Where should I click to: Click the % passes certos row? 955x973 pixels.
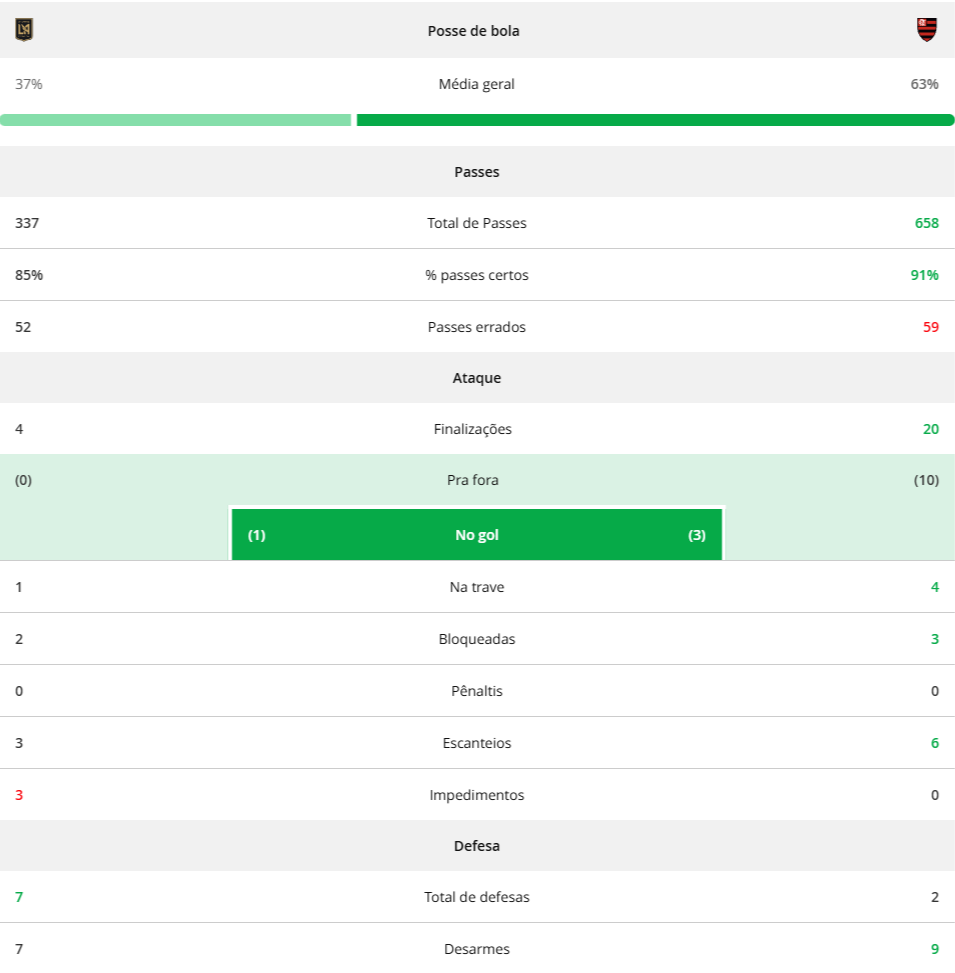click(477, 275)
